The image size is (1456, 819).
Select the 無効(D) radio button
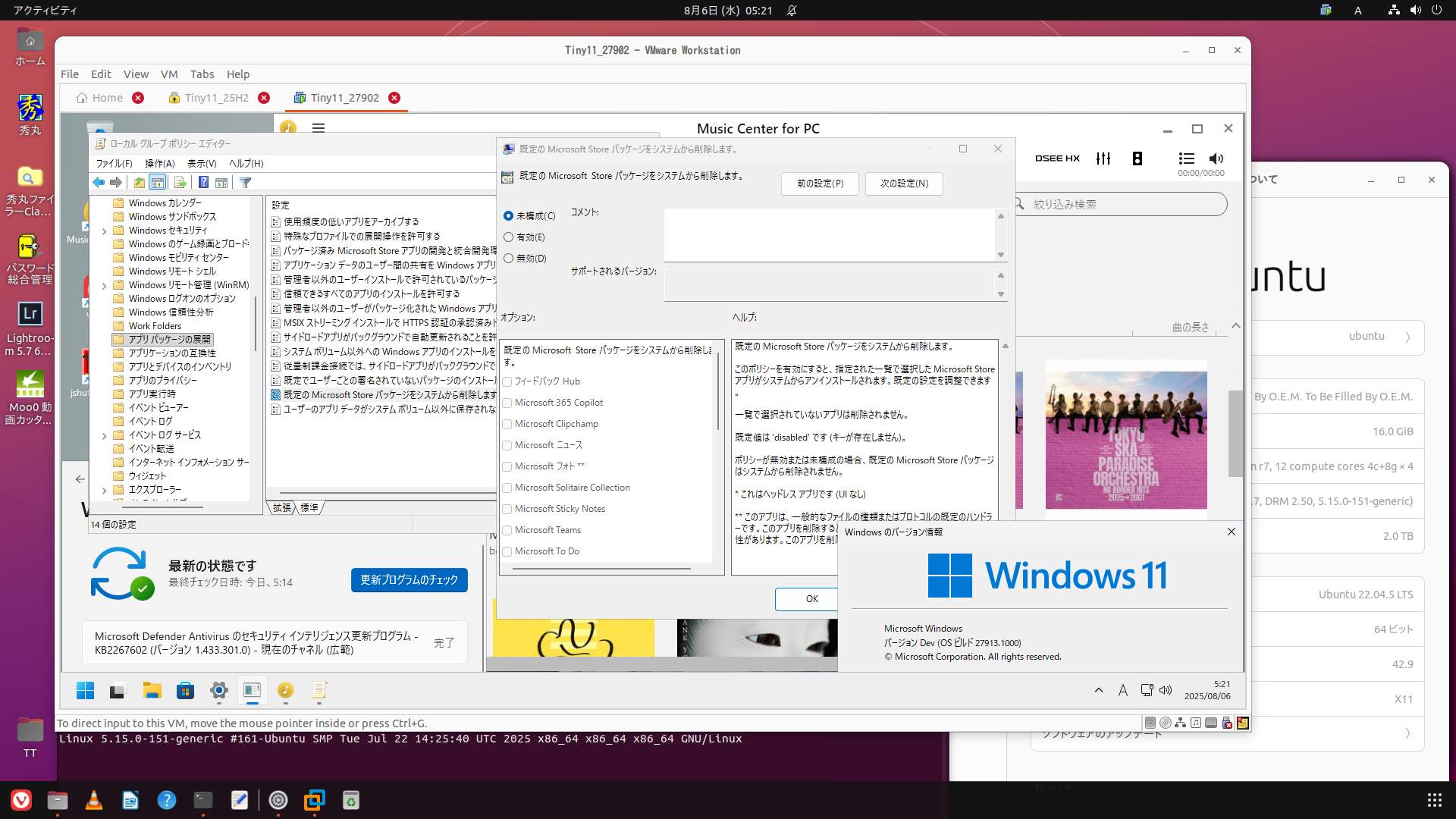point(508,259)
